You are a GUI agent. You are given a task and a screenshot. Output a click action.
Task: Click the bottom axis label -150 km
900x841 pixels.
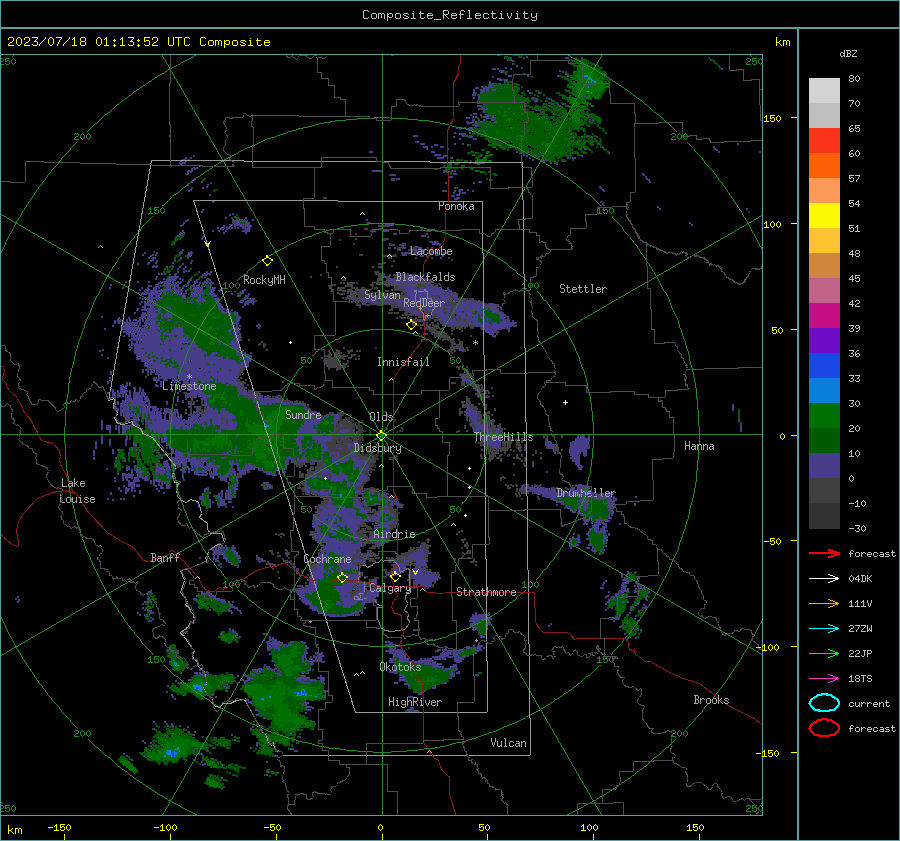coord(59,827)
